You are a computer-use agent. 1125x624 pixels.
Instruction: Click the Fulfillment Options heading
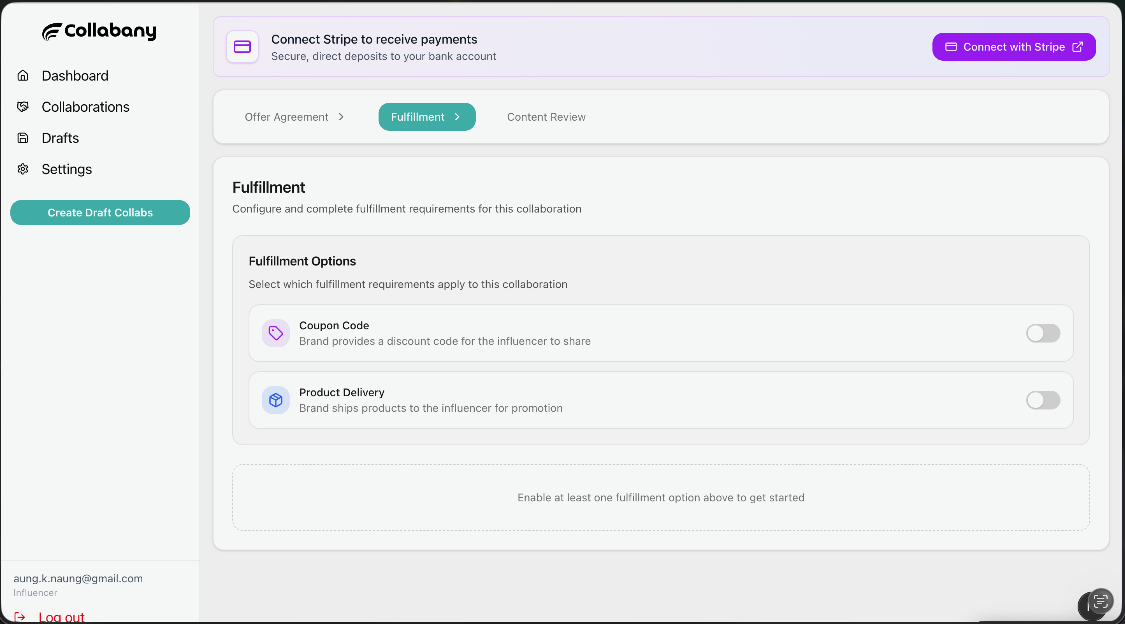click(302, 261)
